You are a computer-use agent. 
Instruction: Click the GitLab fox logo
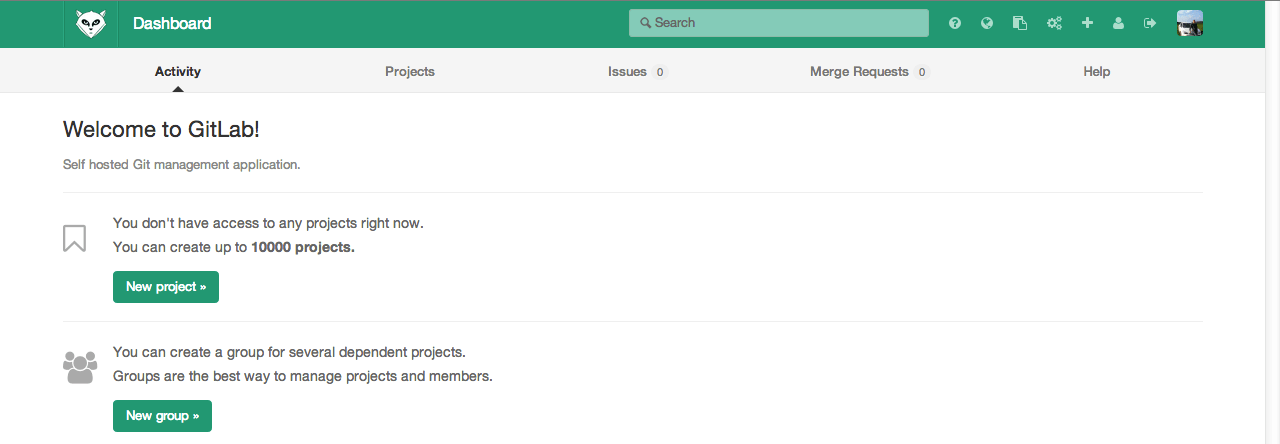pos(91,24)
